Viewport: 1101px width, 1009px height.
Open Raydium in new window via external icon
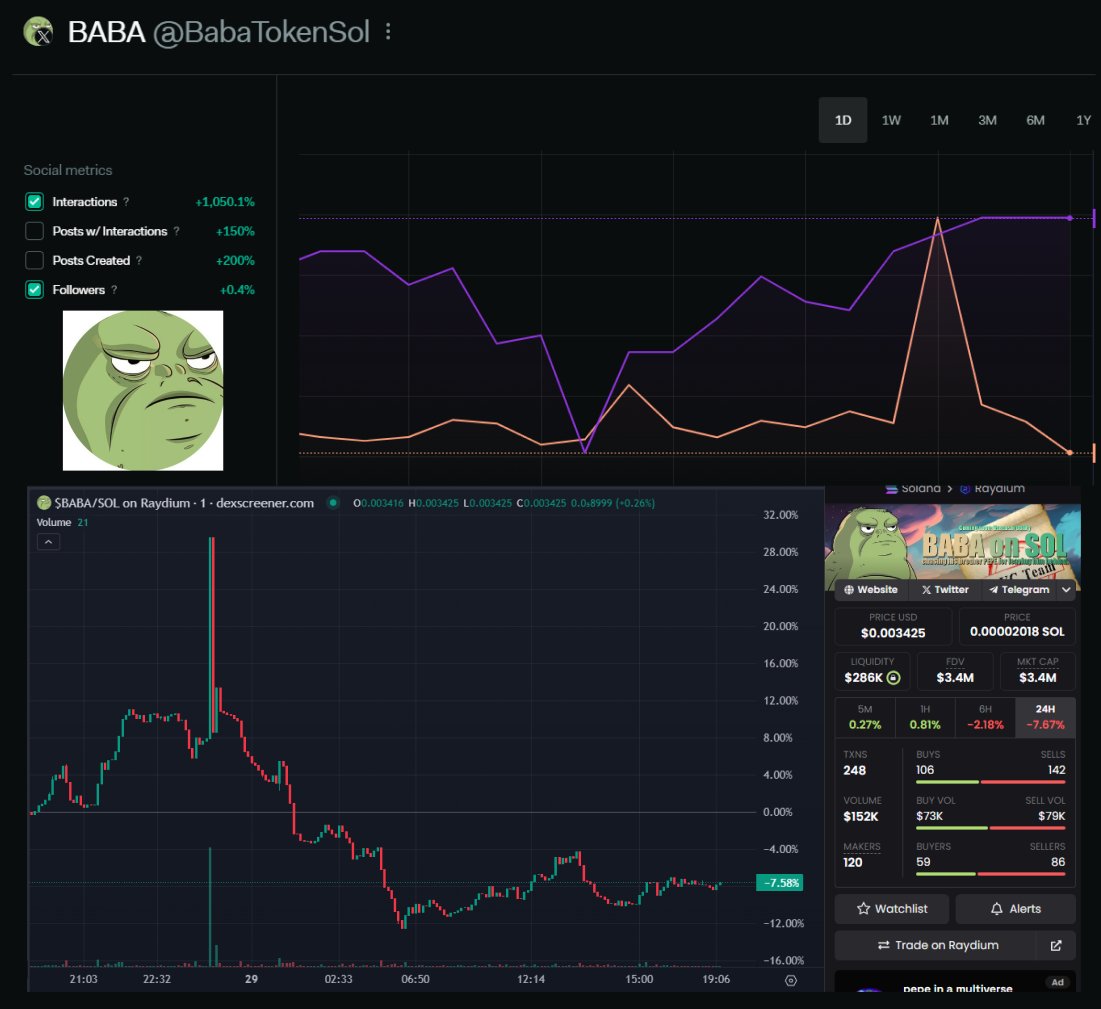tap(1056, 945)
